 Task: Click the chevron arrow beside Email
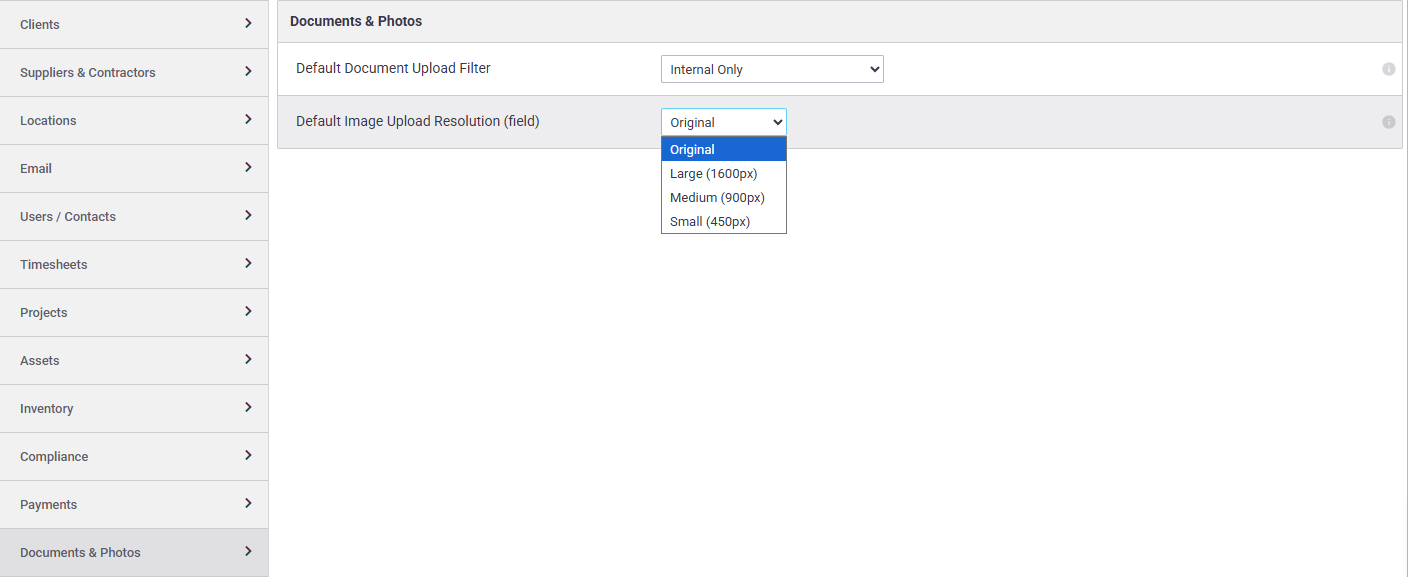248,167
